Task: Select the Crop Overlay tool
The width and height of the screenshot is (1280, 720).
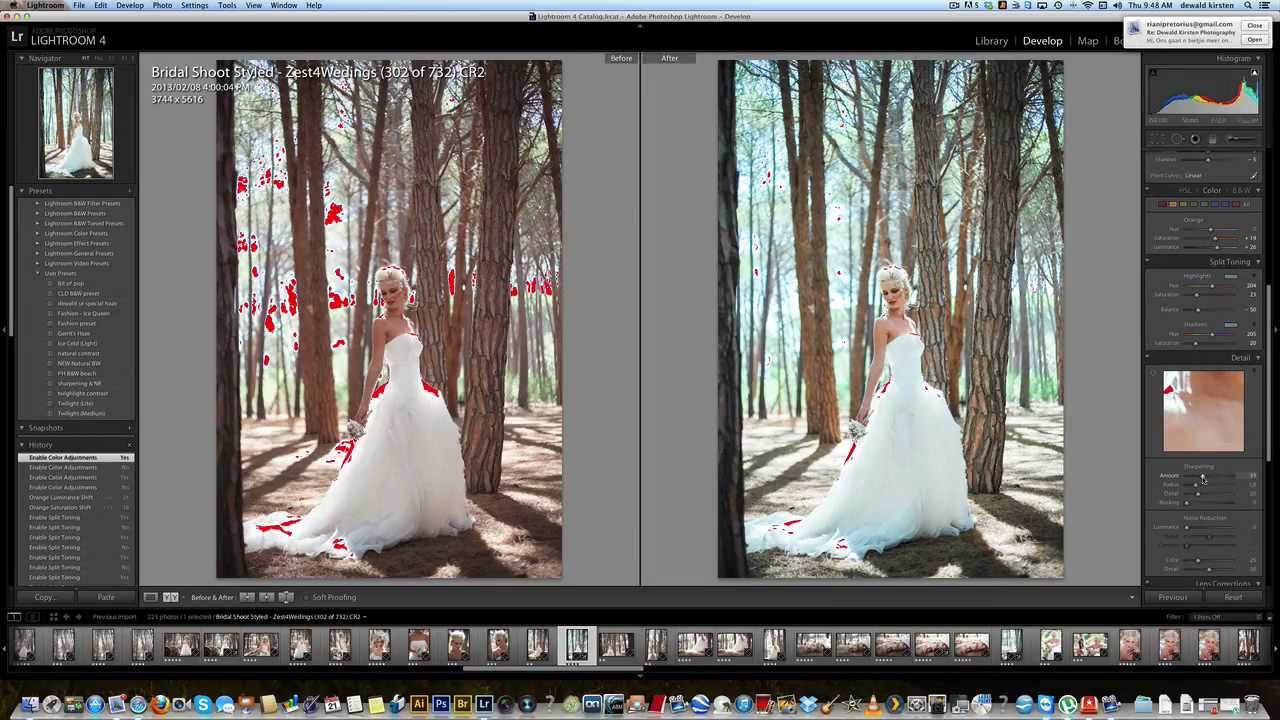Action: pos(1158,139)
